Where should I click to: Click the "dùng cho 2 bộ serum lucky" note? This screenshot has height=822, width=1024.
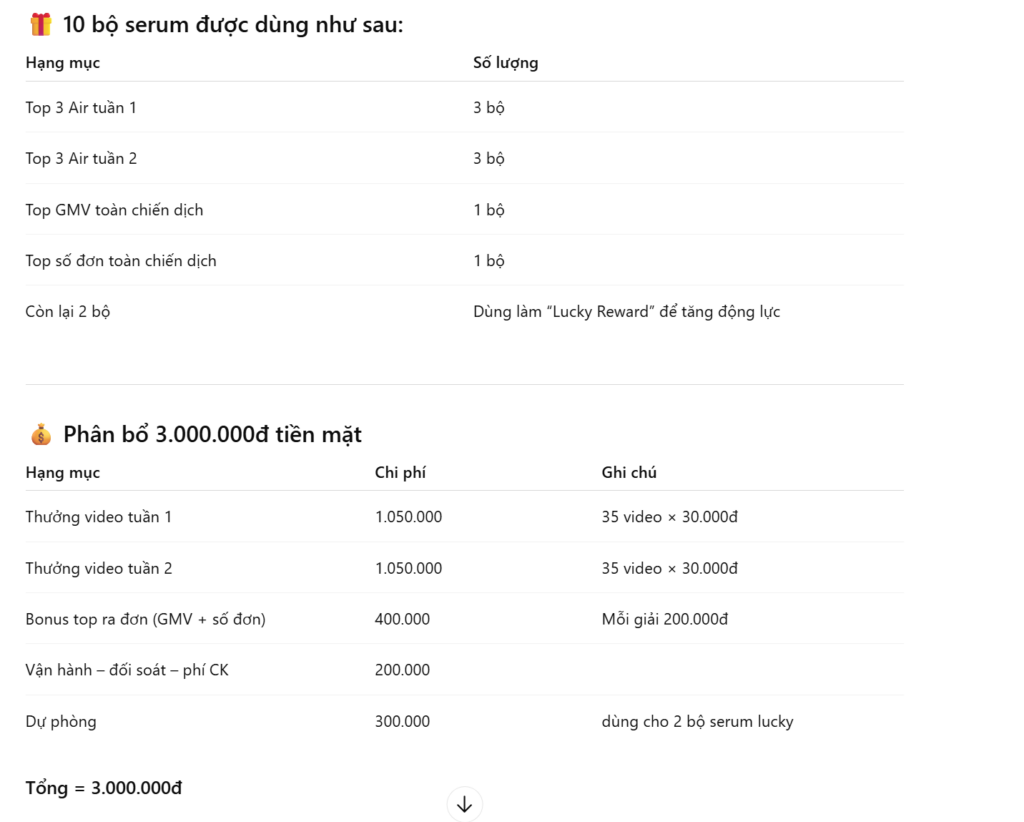point(697,722)
